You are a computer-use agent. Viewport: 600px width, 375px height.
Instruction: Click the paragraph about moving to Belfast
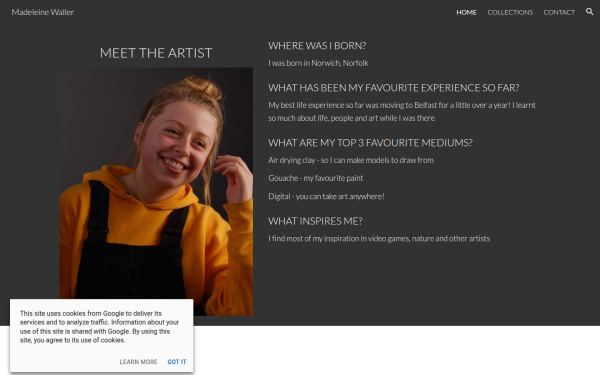coord(402,111)
